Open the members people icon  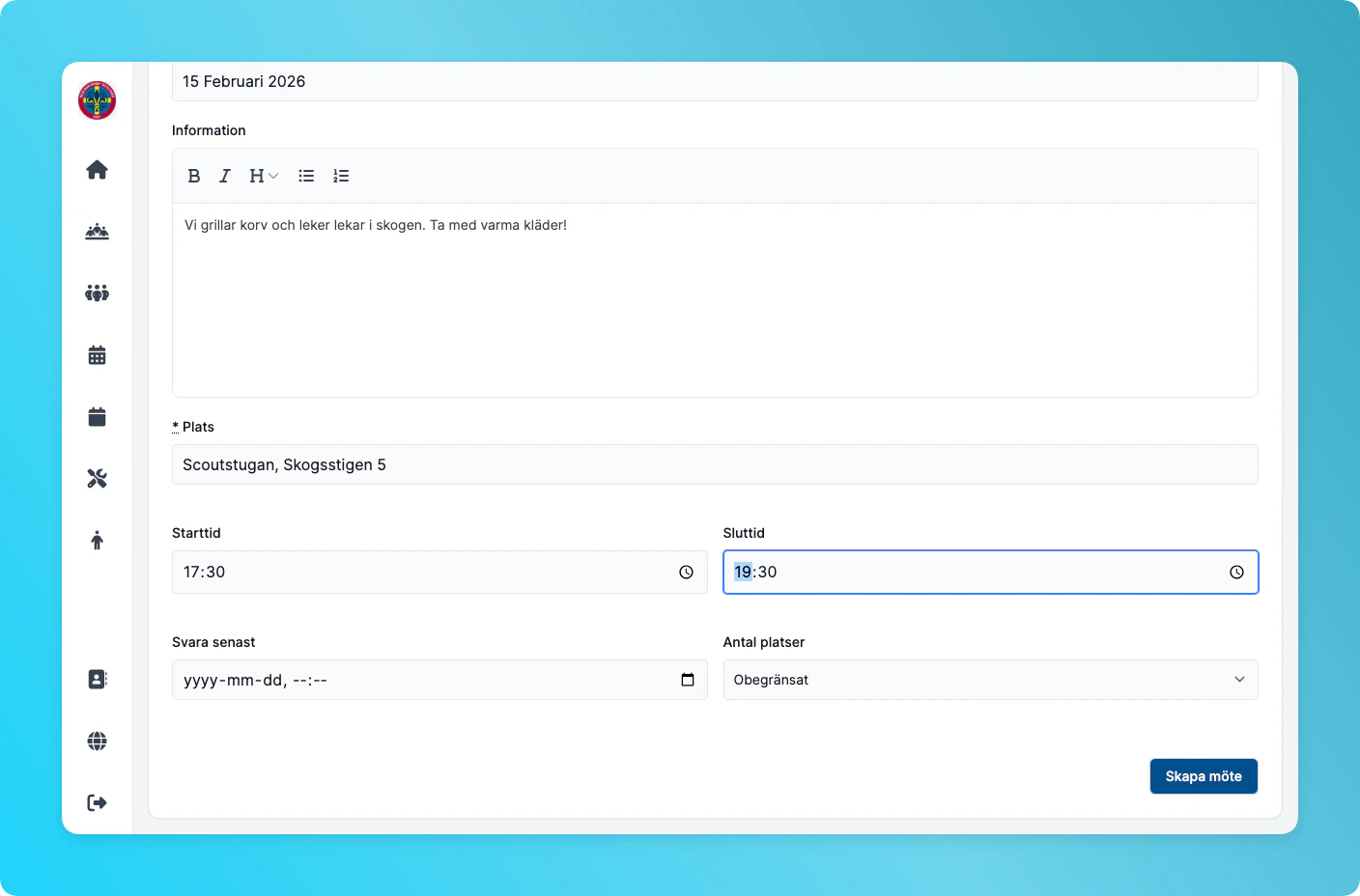click(98, 294)
